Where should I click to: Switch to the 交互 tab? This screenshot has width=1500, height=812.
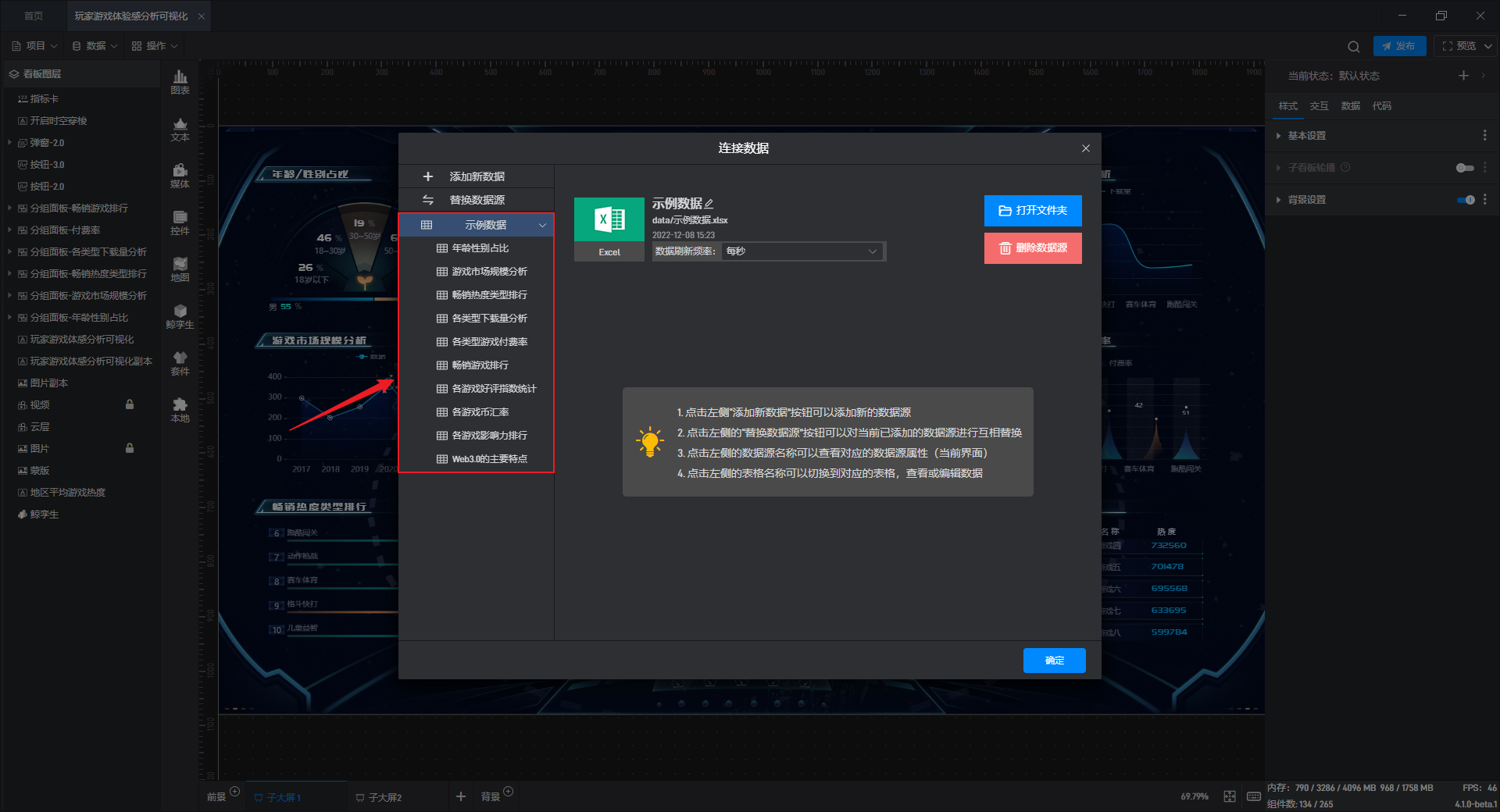[x=1319, y=106]
